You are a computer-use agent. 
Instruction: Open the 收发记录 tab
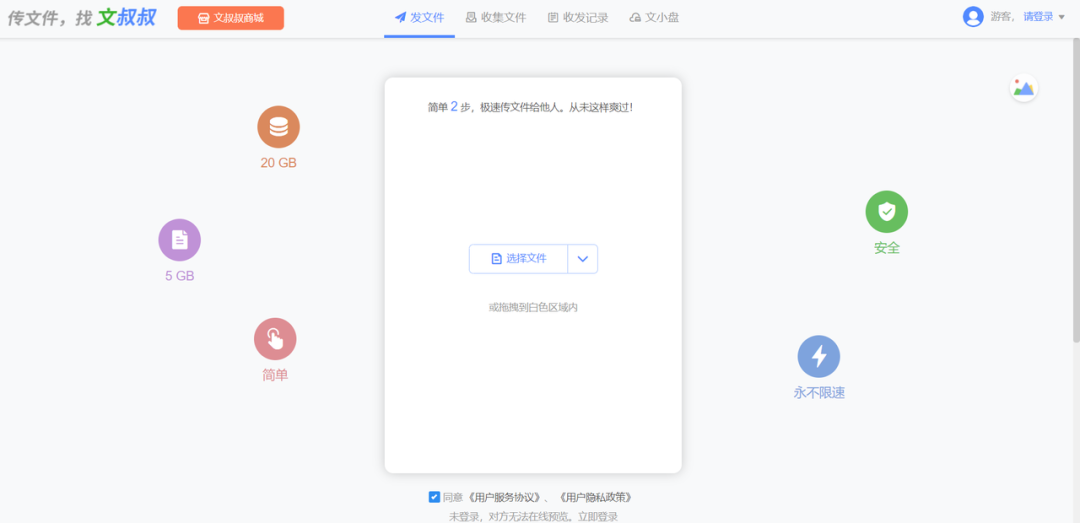click(578, 18)
